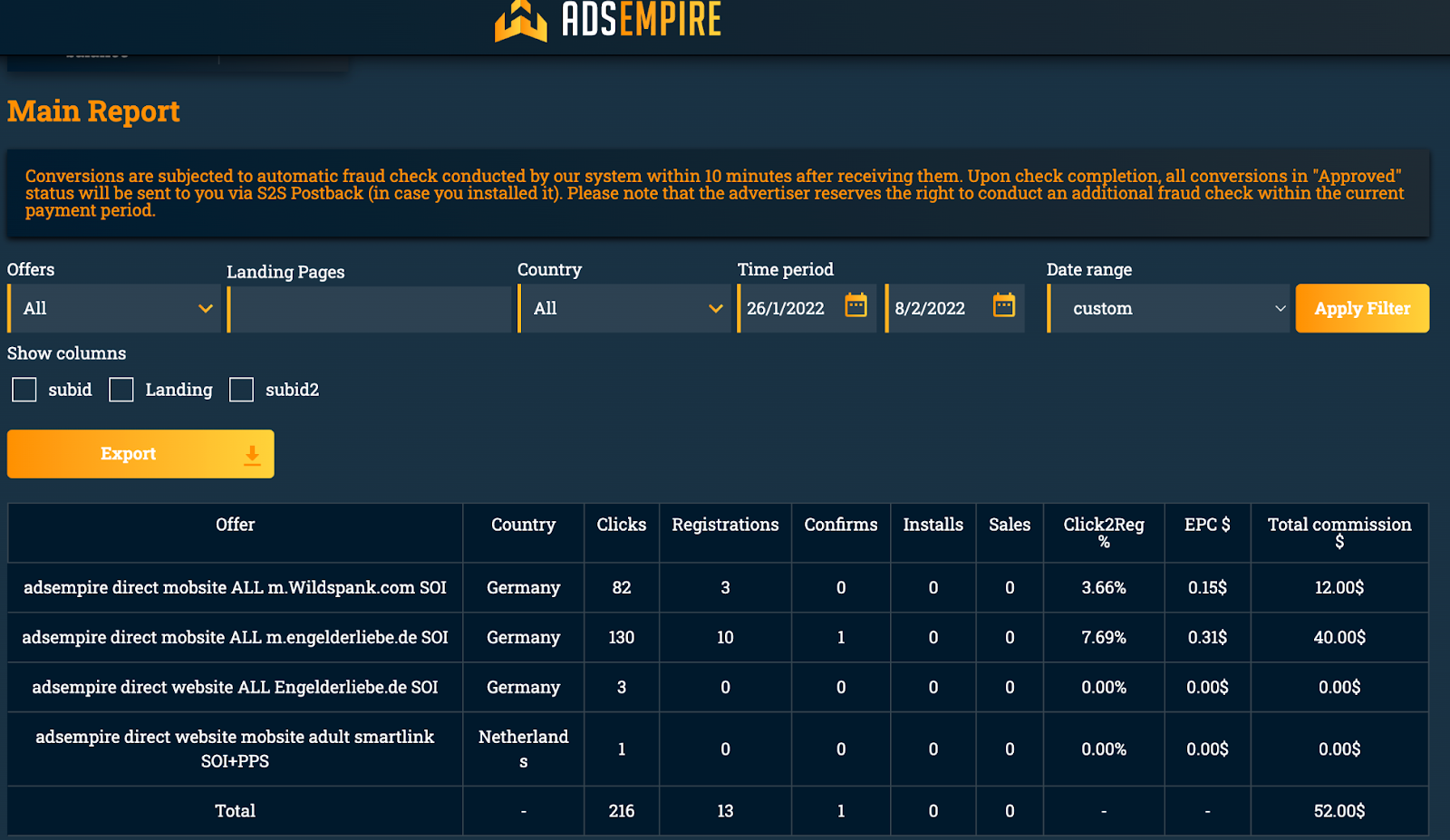Click the Main Report heading
Screen dimensions: 1450x840
coord(93,111)
